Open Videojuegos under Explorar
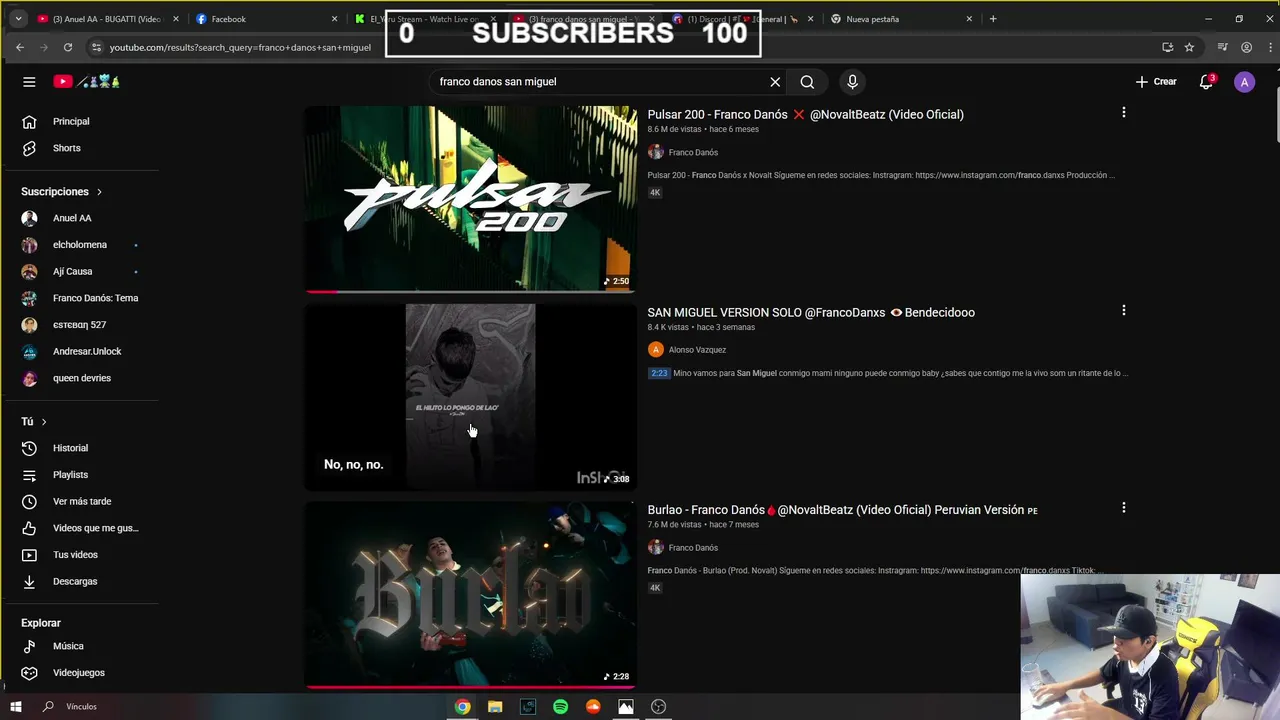 click(80, 673)
